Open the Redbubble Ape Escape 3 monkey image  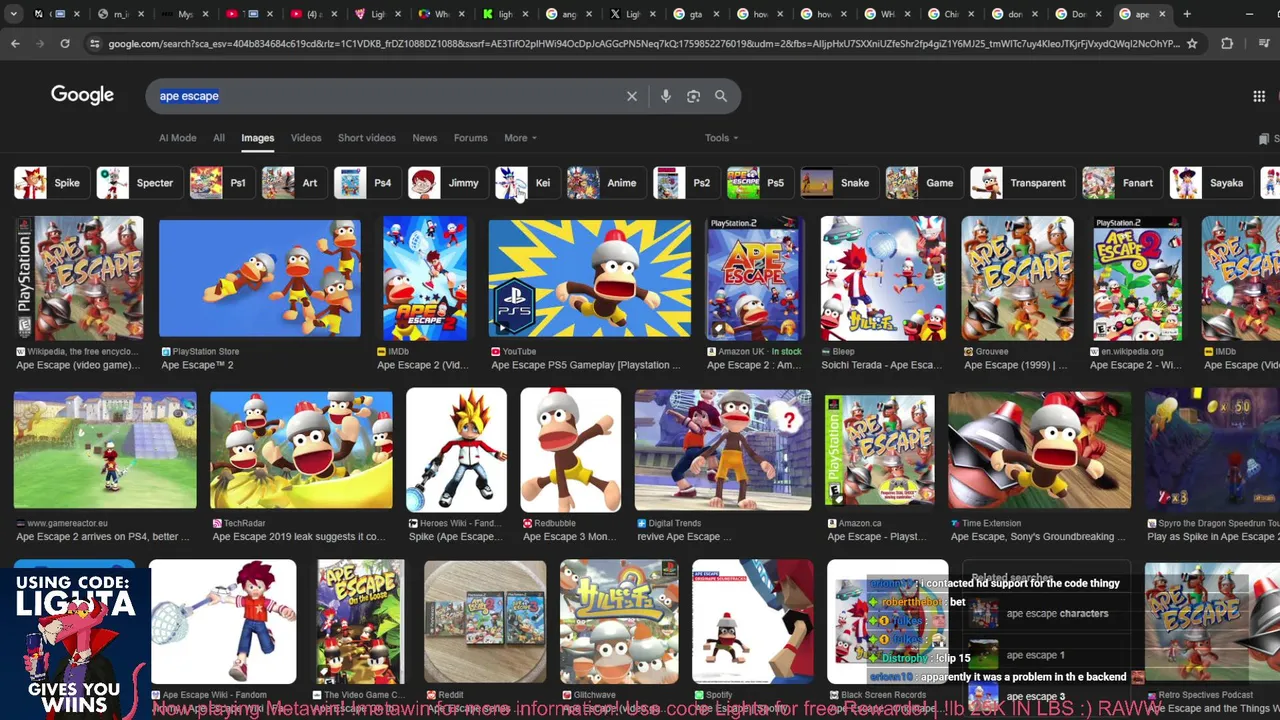(570, 450)
